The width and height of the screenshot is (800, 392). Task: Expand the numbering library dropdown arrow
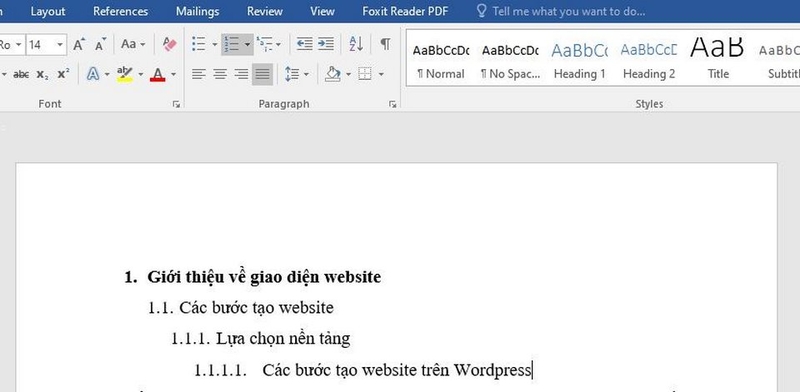point(247,45)
